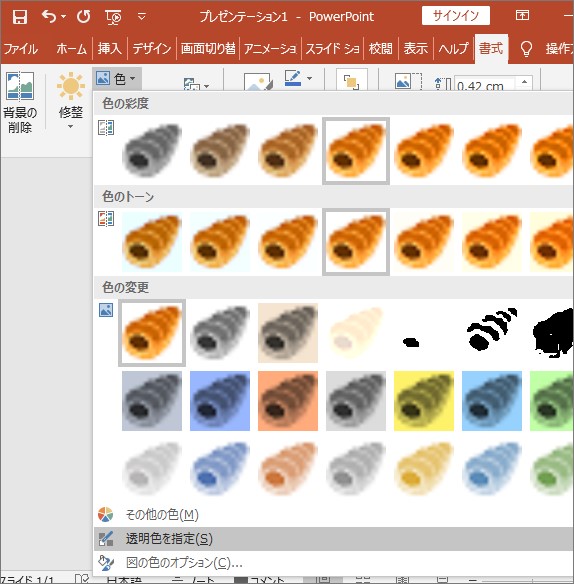Apply black and white 50% striped thumbnail
Screen dimensions: 574x584
(492, 333)
